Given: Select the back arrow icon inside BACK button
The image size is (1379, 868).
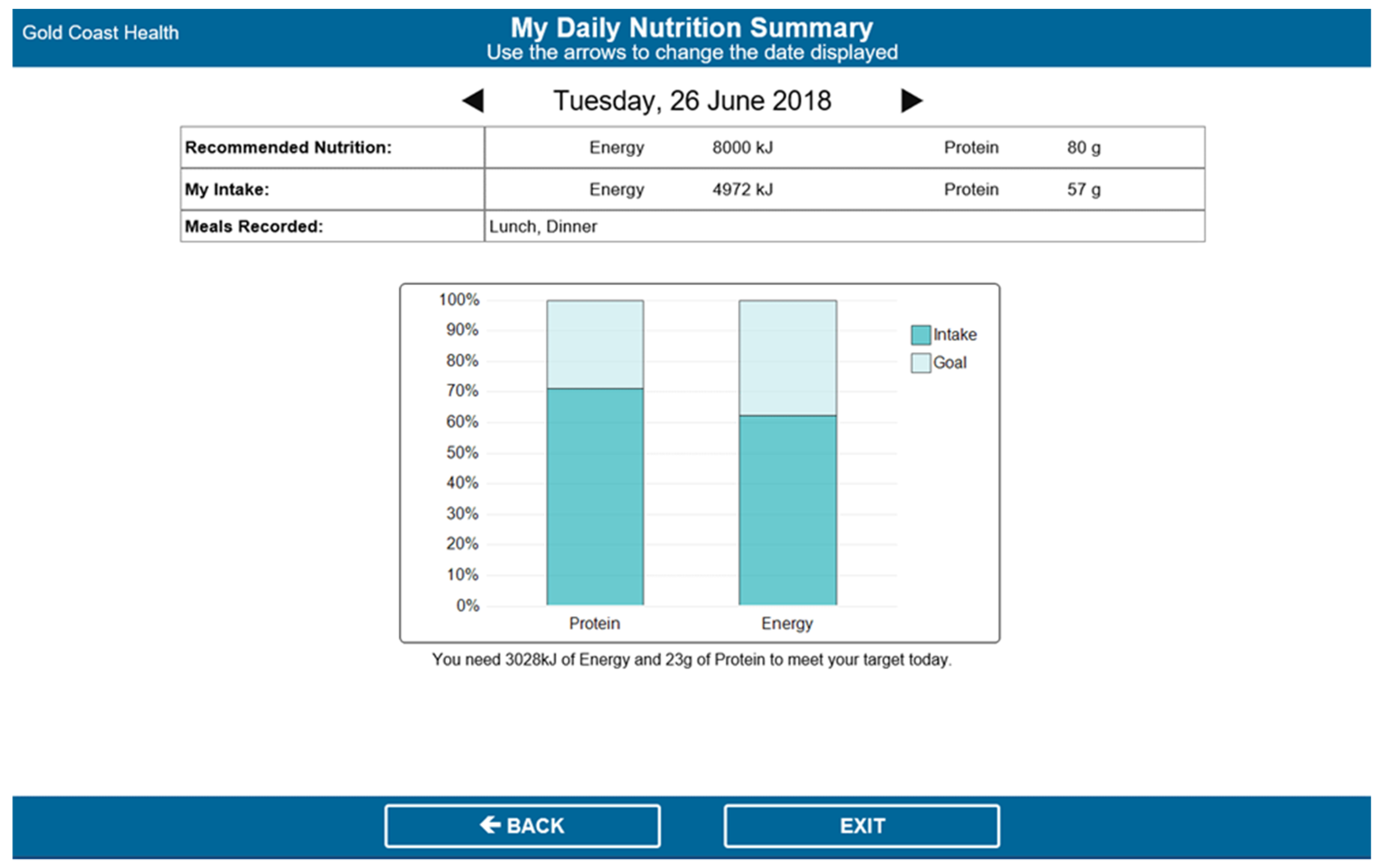Looking at the screenshot, I should pyautogui.click(x=490, y=824).
